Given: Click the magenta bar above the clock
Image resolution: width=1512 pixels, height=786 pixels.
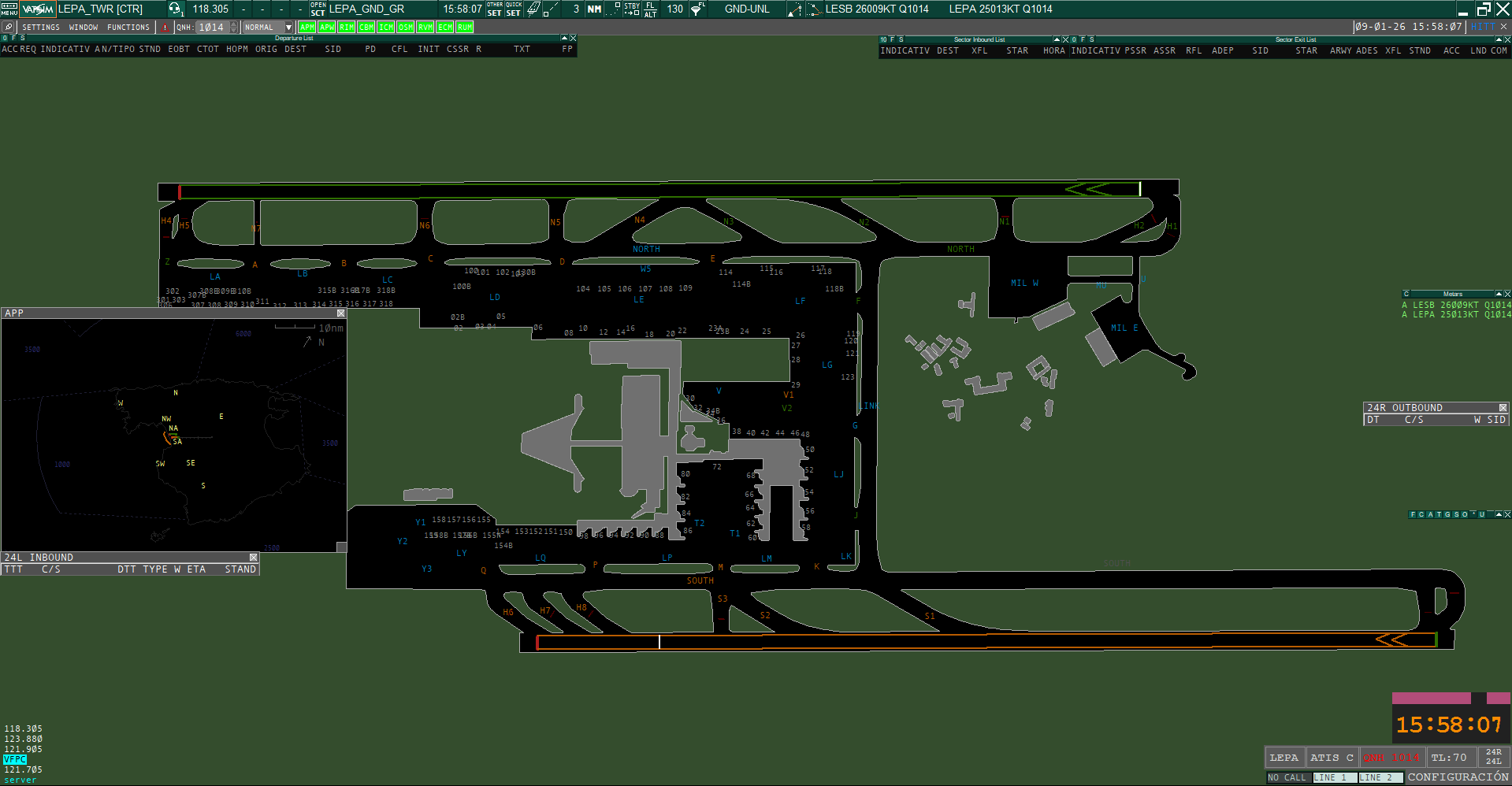Looking at the screenshot, I should tap(1431, 698).
